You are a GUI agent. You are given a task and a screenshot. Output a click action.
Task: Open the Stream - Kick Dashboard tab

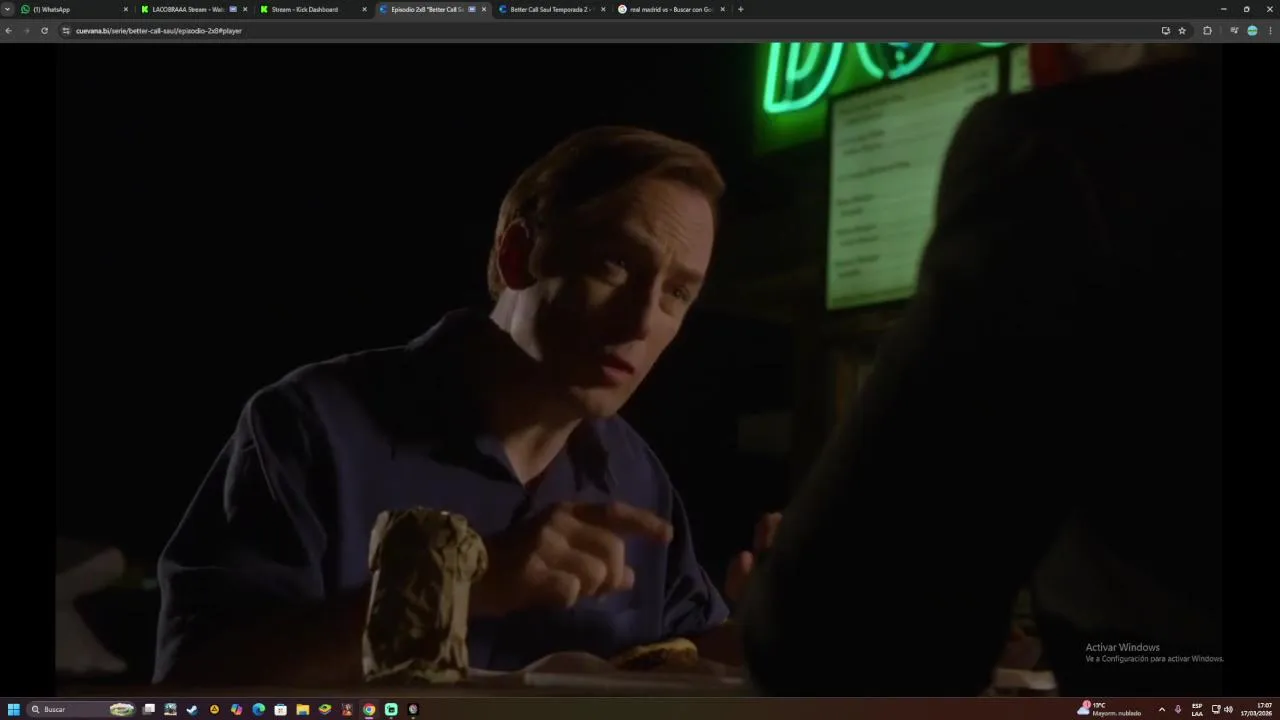[313, 9]
